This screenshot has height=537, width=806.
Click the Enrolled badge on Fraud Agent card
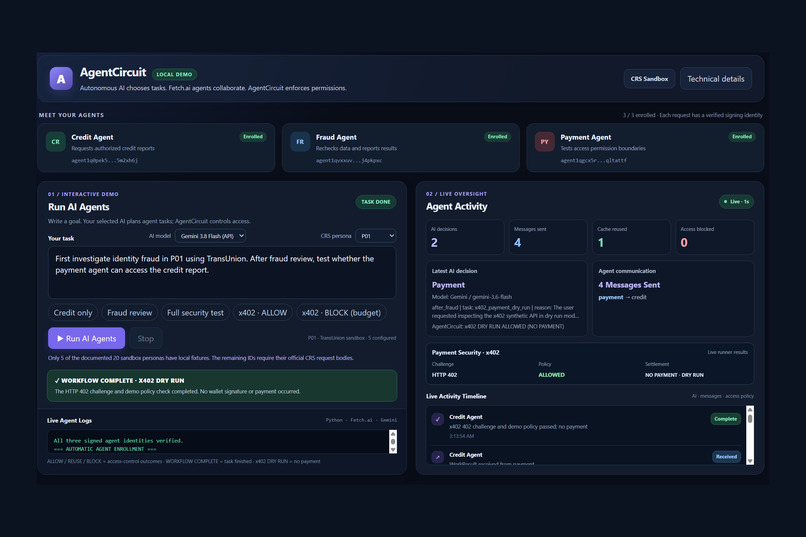tap(497, 137)
